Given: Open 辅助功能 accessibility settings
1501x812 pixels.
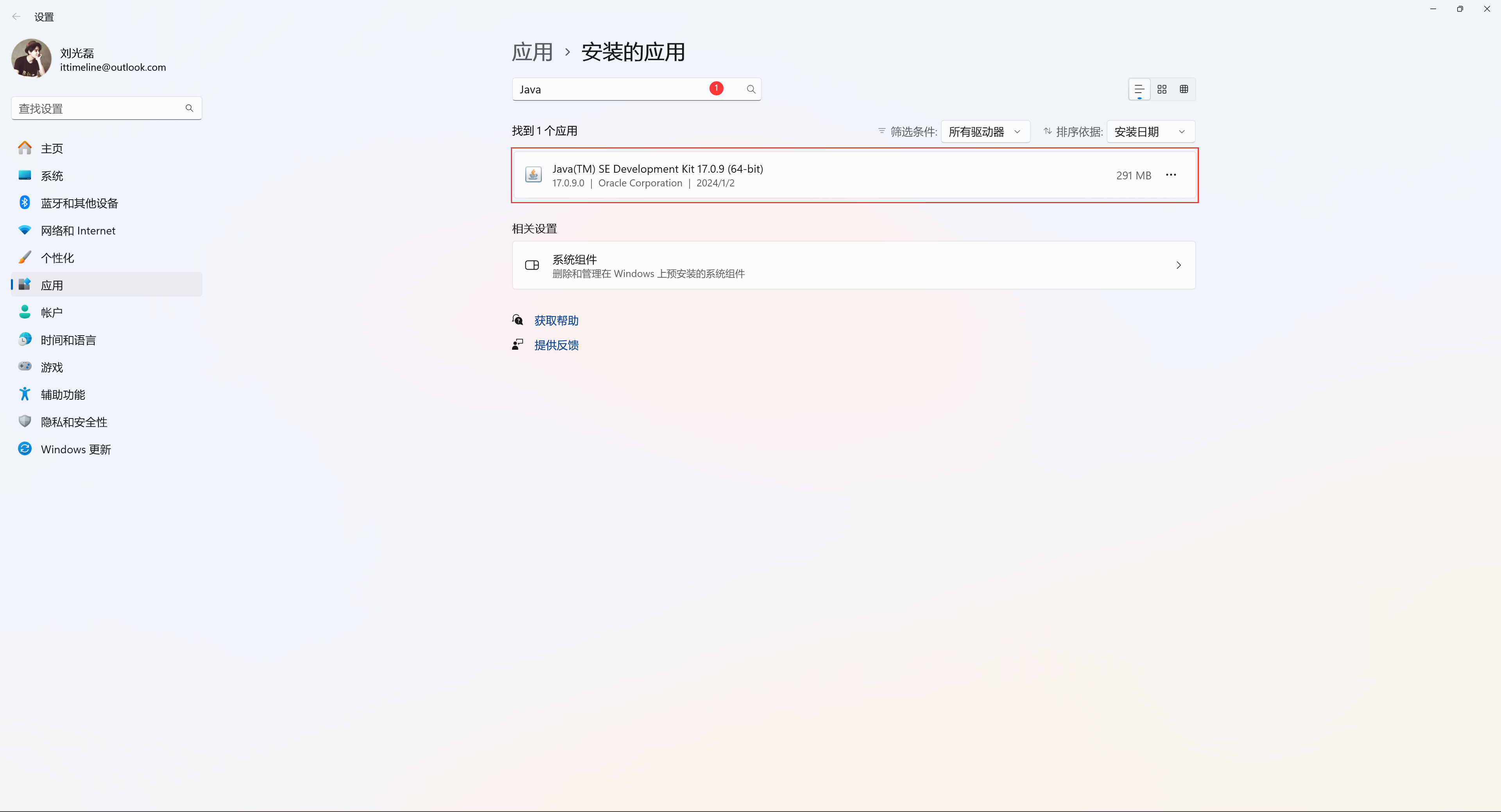Looking at the screenshot, I should (x=107, y=394).
